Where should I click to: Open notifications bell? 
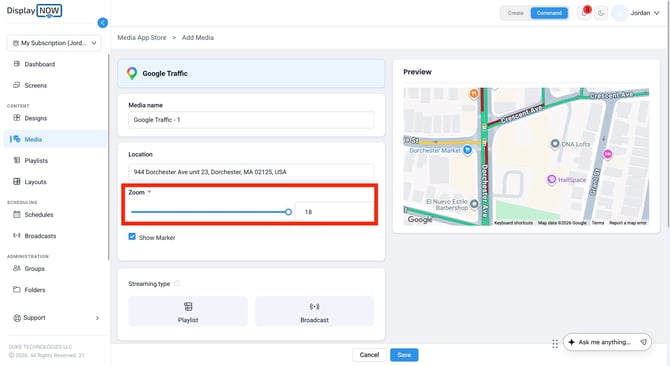(584, 13)
